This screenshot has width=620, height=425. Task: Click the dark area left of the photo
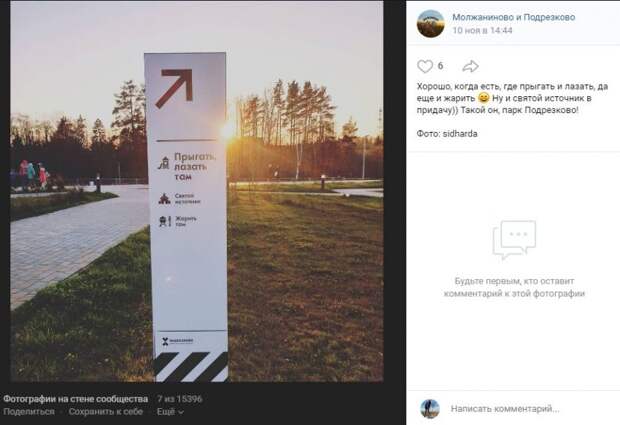(x=5, y=191)
